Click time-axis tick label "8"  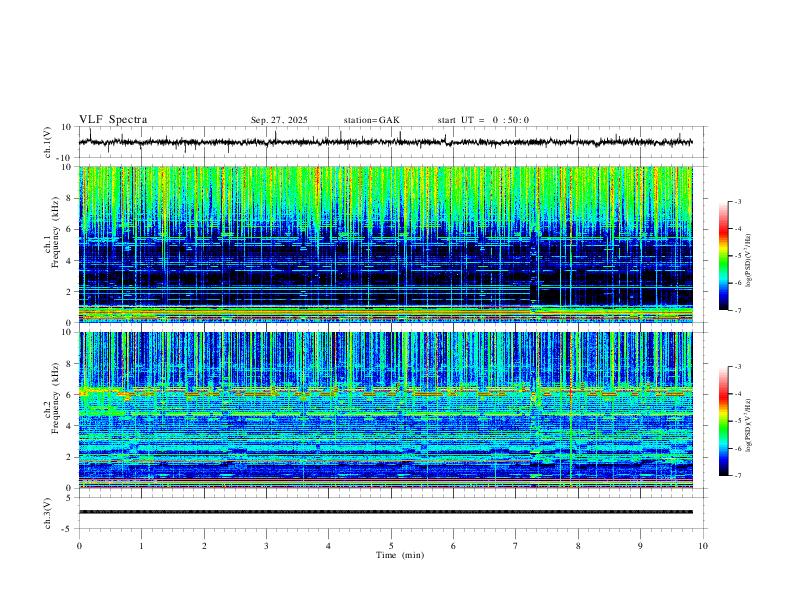point(578,546)
